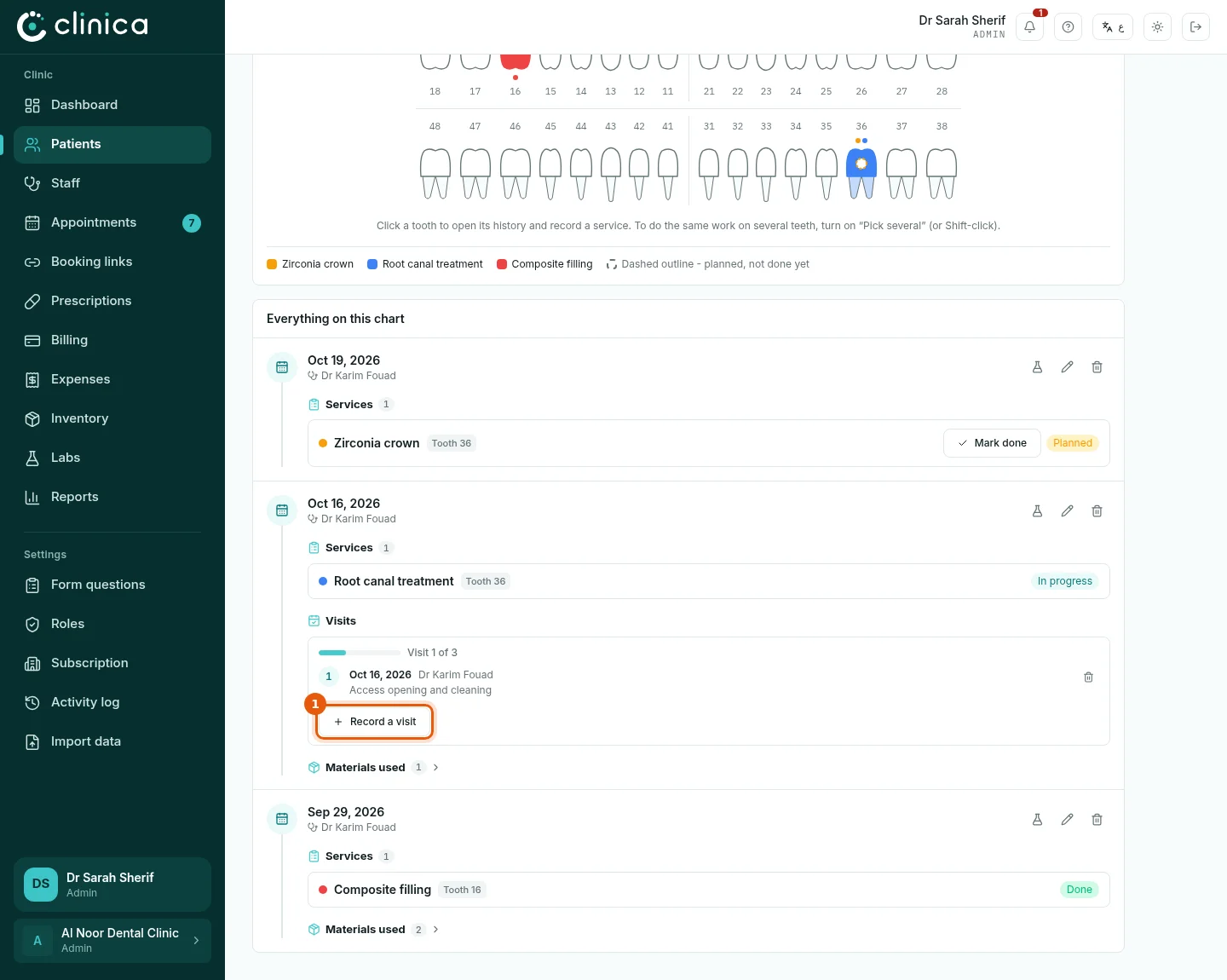Select tooth 36 on the chart
Screen dimensions: 1227x980
point(861,174)
